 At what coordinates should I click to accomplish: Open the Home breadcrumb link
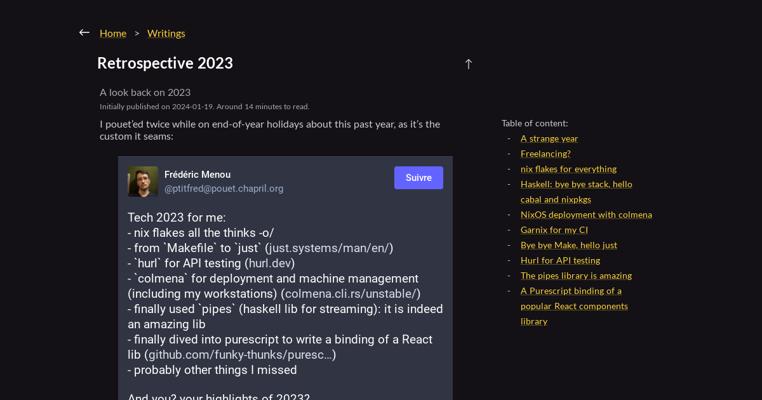click(113, 33)
